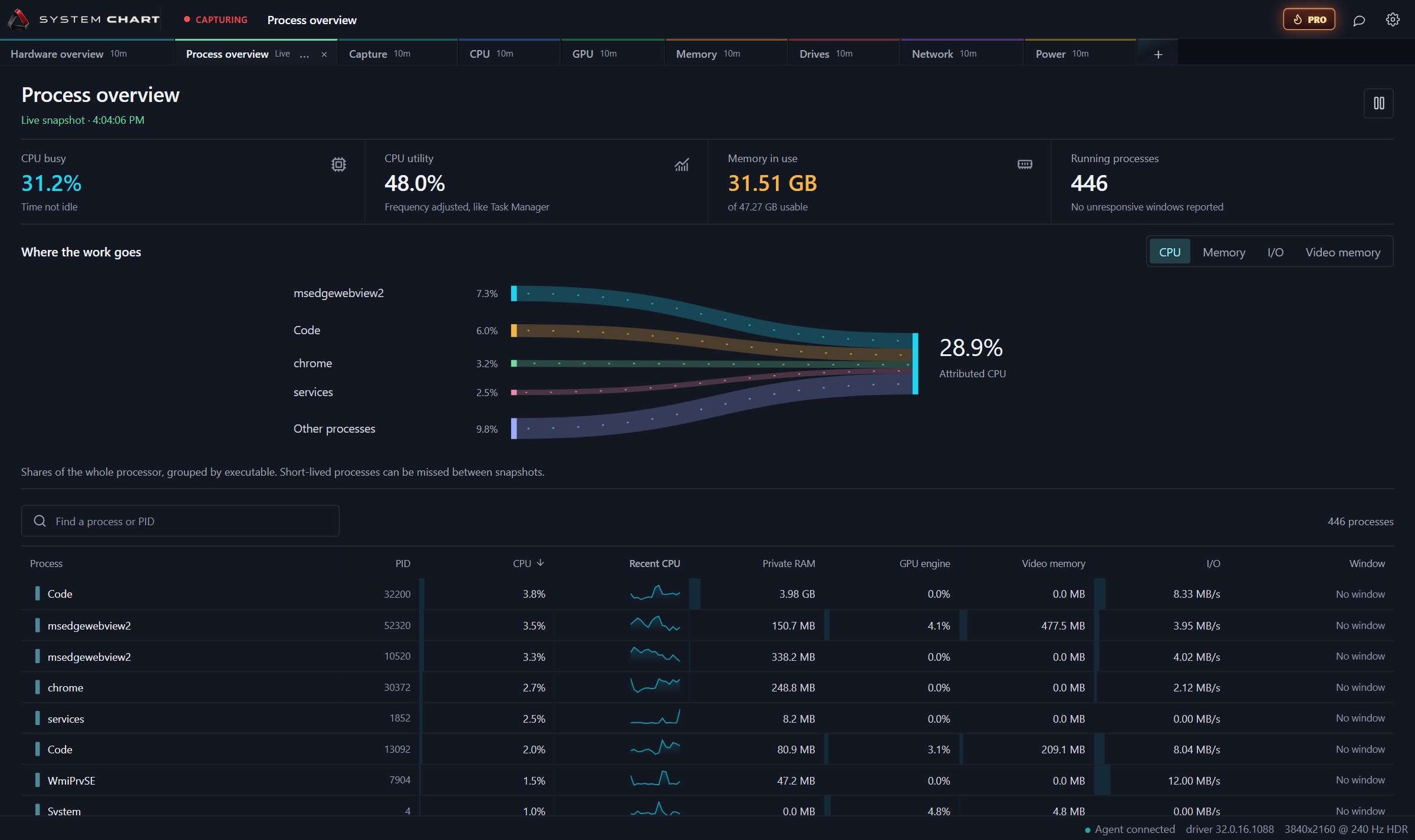The image size is (1415, 840).
Task: Click the 28.9% Attributed CPU value
Action: [971, 348]
